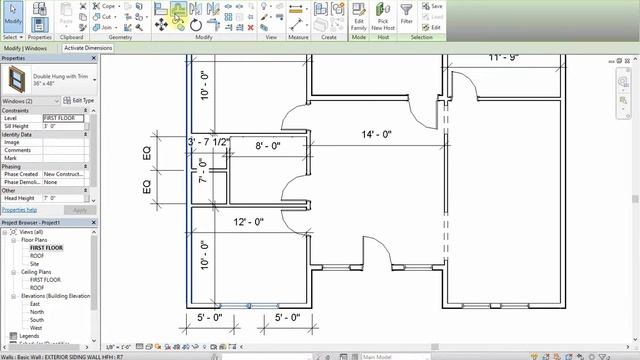Toggle Drag Elements on Selection
Viewport: 640px width, 360px height.
coord(581,357)
